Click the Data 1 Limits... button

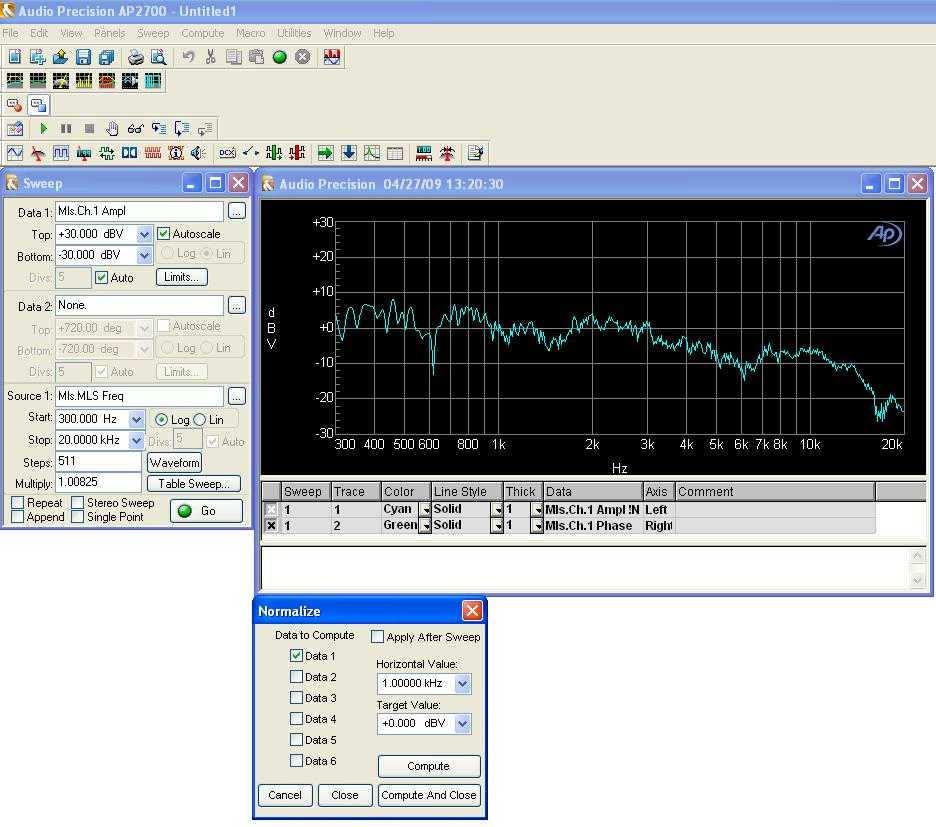click(181, 277)
